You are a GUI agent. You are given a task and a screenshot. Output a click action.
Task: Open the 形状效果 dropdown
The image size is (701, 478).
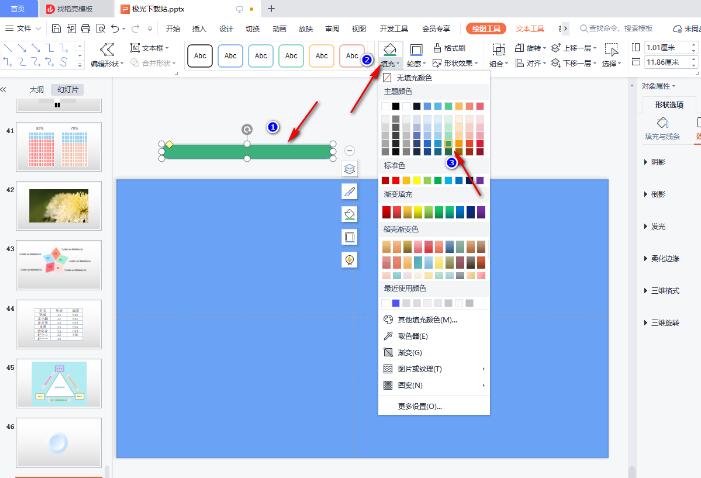(x=457, y=63)
